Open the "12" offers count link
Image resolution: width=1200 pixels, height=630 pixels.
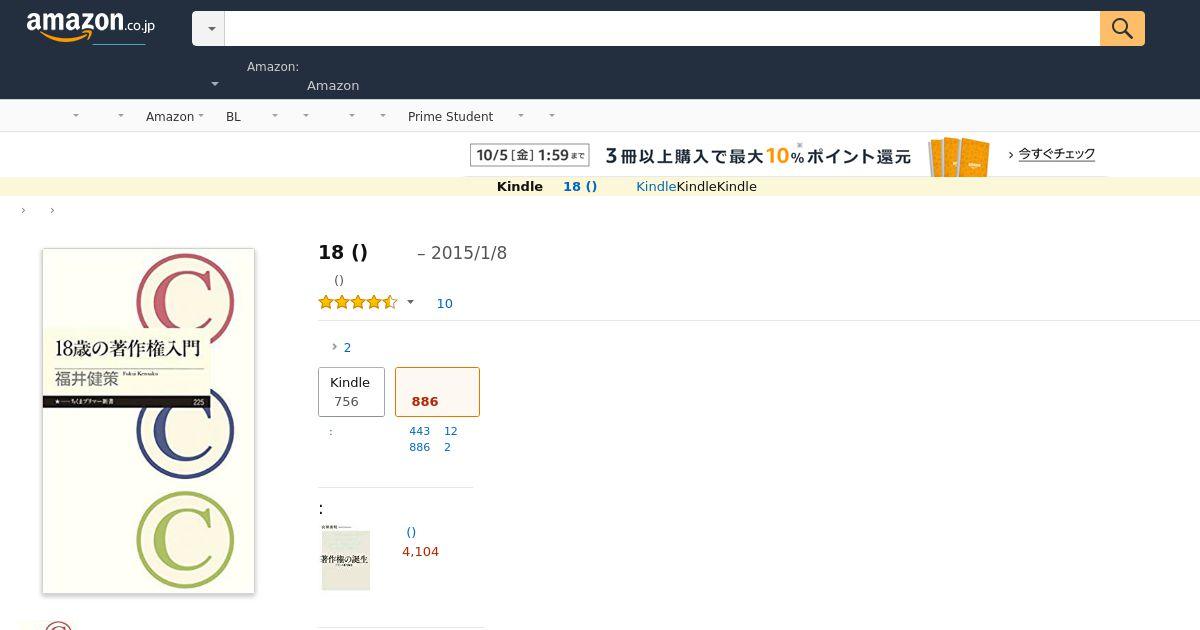click(x=450, y=431)
